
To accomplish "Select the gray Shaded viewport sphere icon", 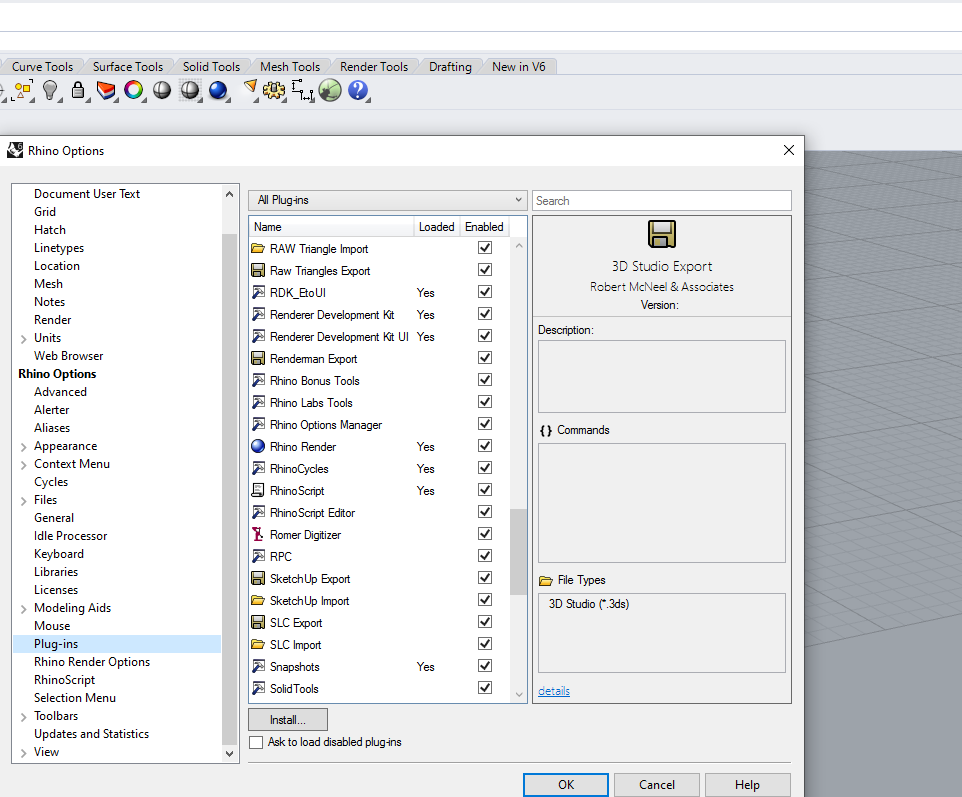I will point(162,91).
